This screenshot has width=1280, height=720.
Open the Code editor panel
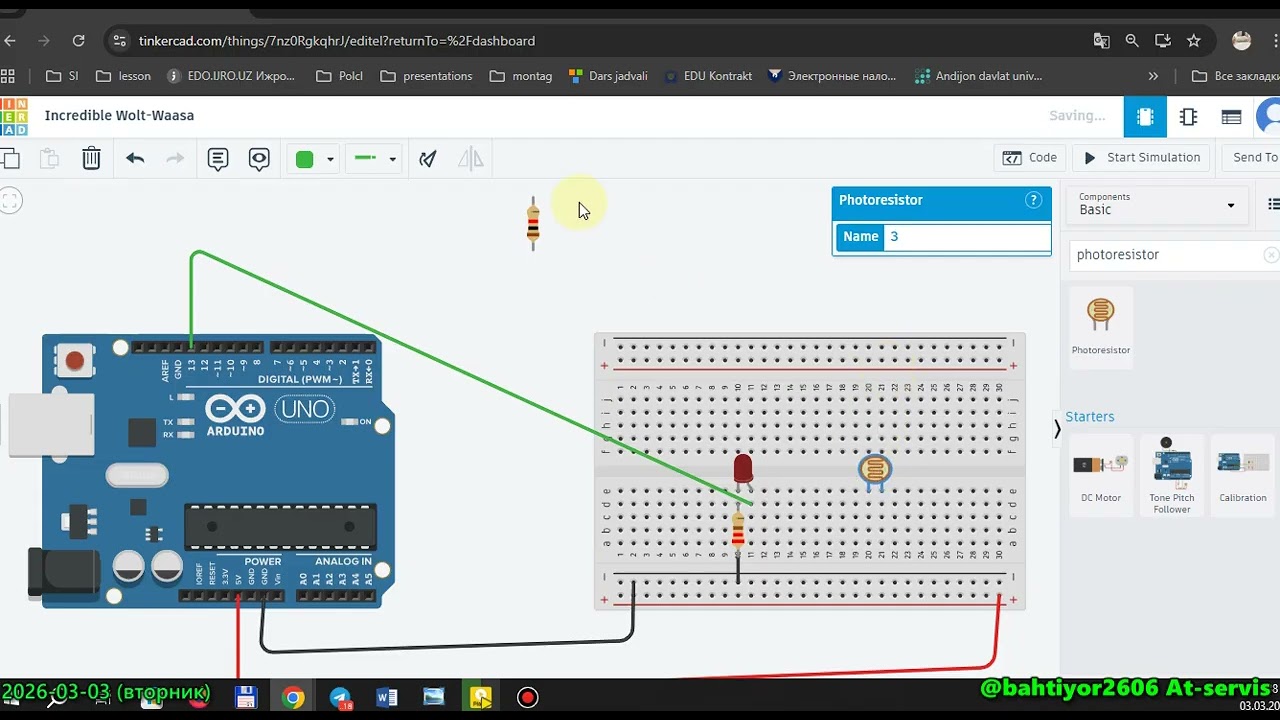point(1029,158)
